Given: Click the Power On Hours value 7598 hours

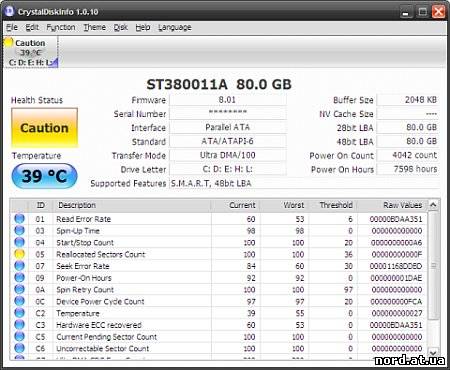Looking at the screenshot, I should coord(407,169).
